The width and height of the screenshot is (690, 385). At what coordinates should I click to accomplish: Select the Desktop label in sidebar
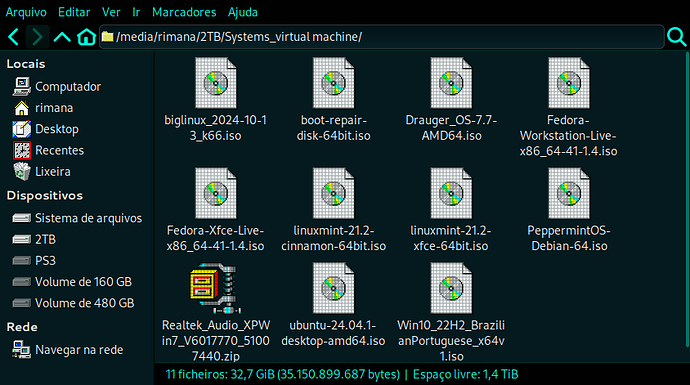pos(57,129)
